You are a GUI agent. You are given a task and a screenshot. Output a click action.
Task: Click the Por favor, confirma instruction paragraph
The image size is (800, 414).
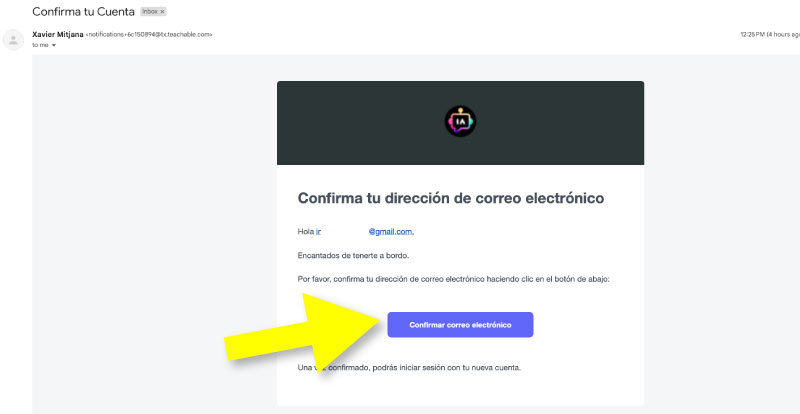pyautogui.click(x=454, y=280)
